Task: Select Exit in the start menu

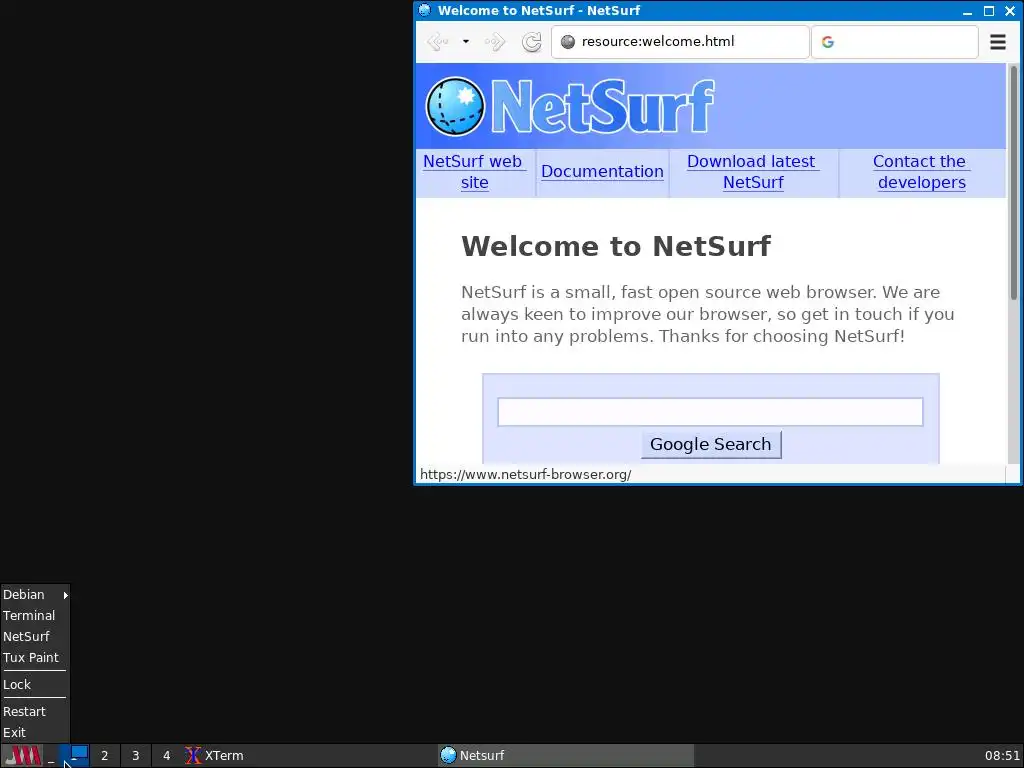Action: tap(35, 732)
